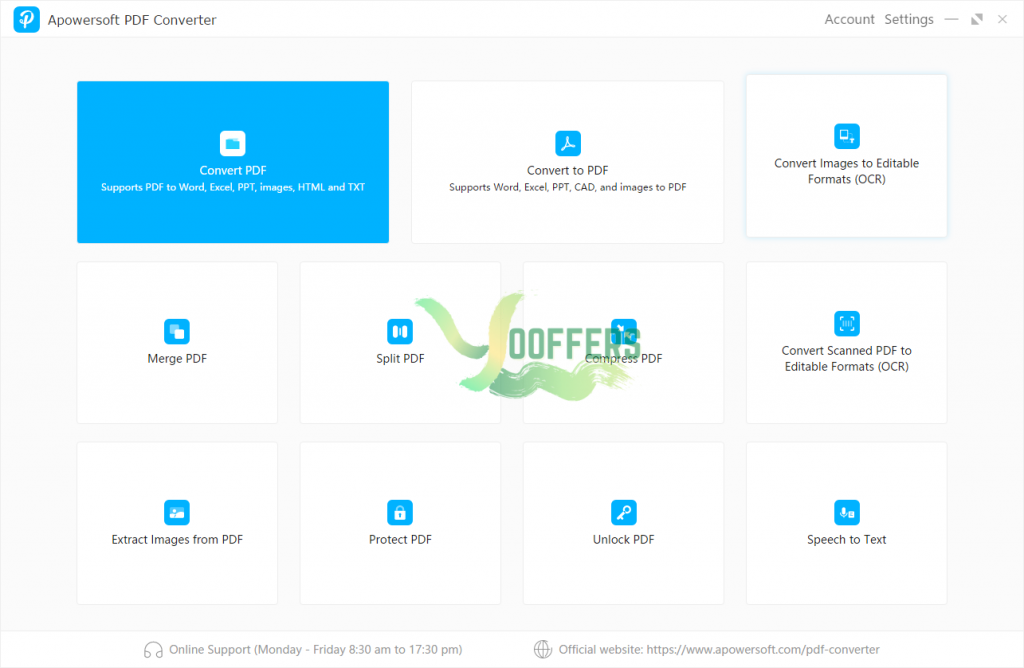
Task: Click the Online Support hours text
Action: click(315, 650)
